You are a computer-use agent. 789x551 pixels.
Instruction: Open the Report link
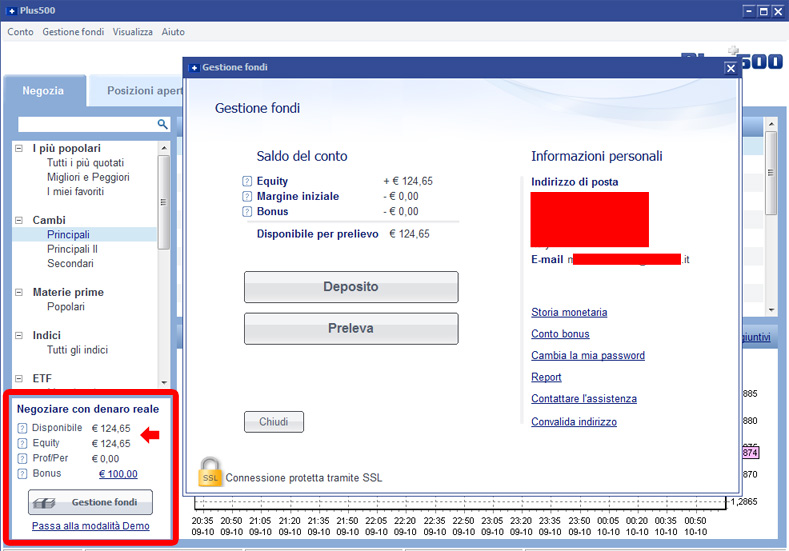point(546,377)
